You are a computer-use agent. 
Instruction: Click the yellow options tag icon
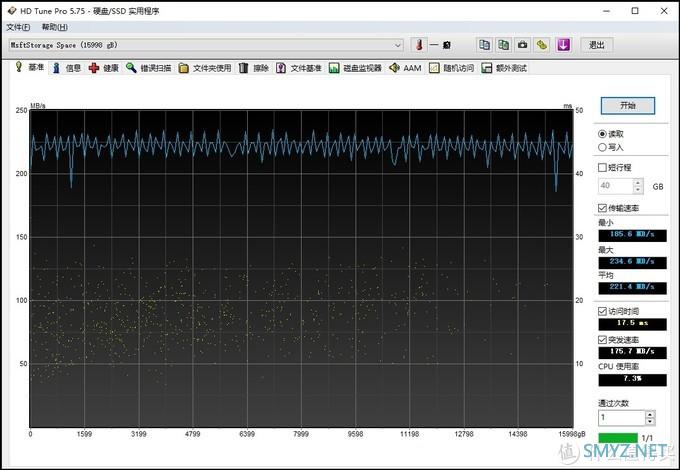[542, 45]
